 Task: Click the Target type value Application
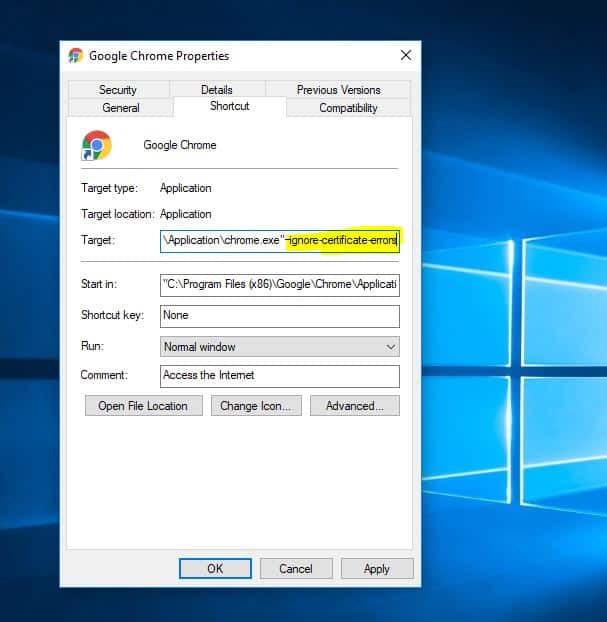[185, 188]
